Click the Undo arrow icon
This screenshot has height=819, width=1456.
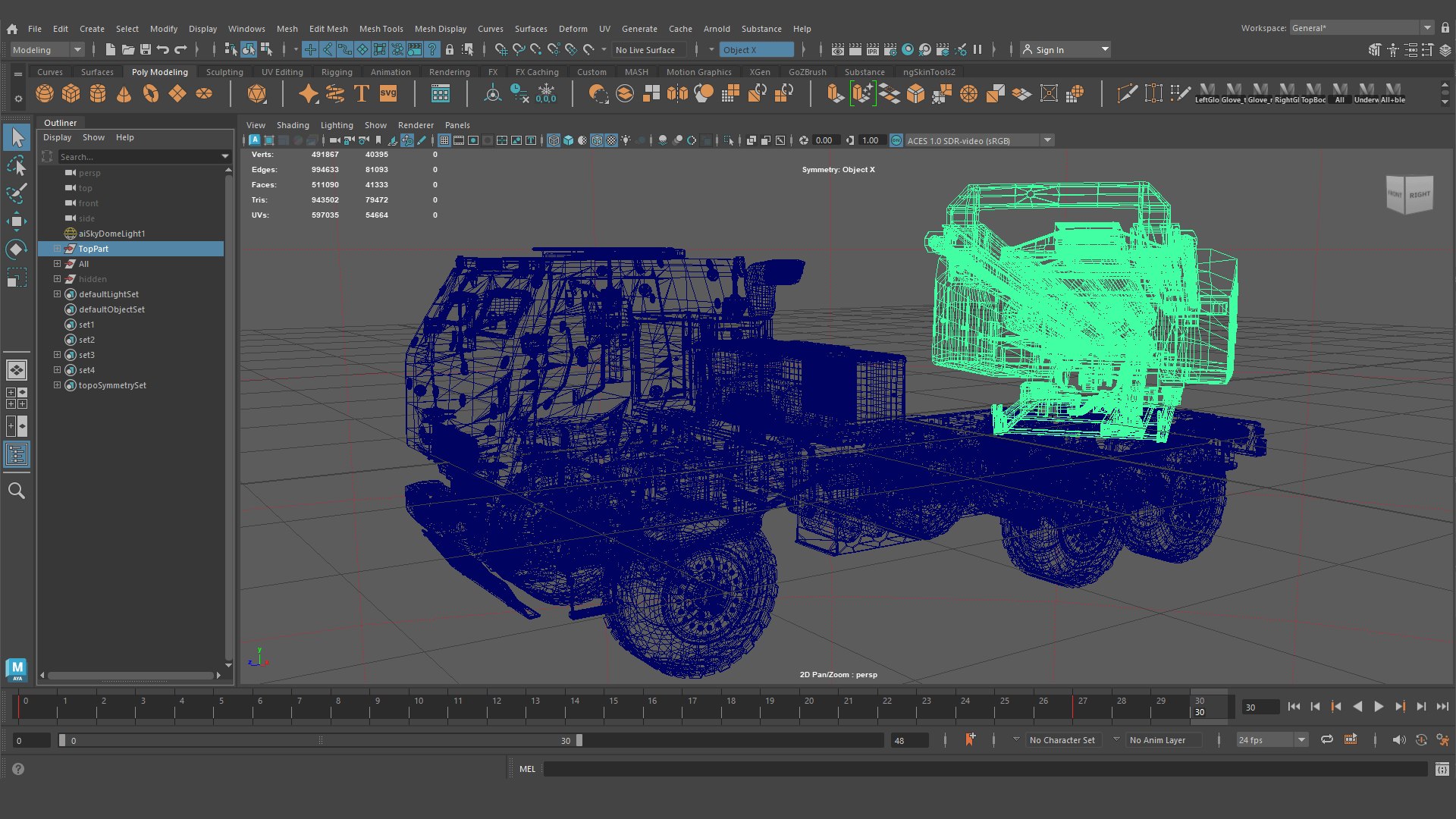click(162, 49)
